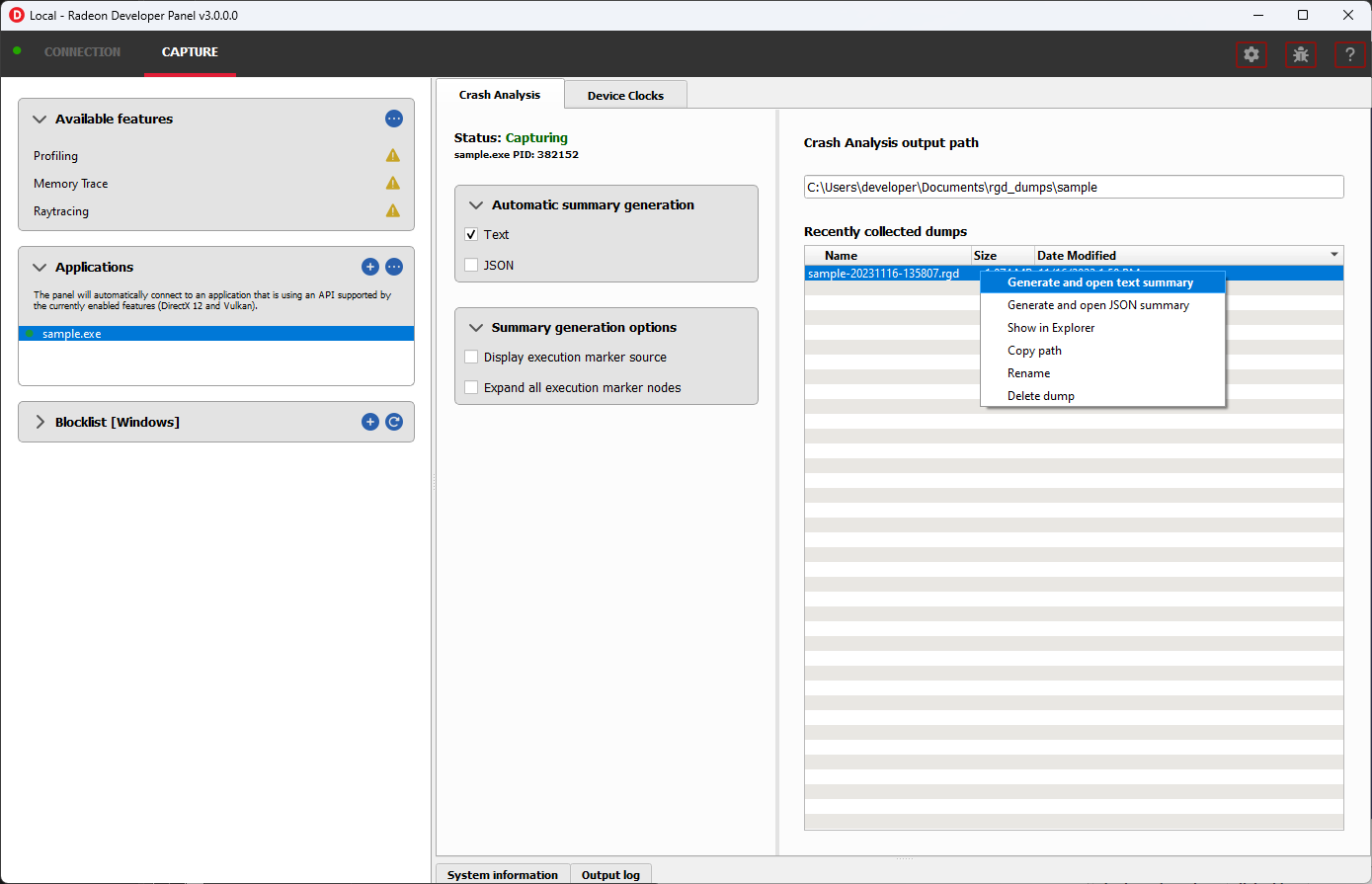1372x884 pixels.
Task: Click the Raytracing feature row
Action: (x=216, y=211)
